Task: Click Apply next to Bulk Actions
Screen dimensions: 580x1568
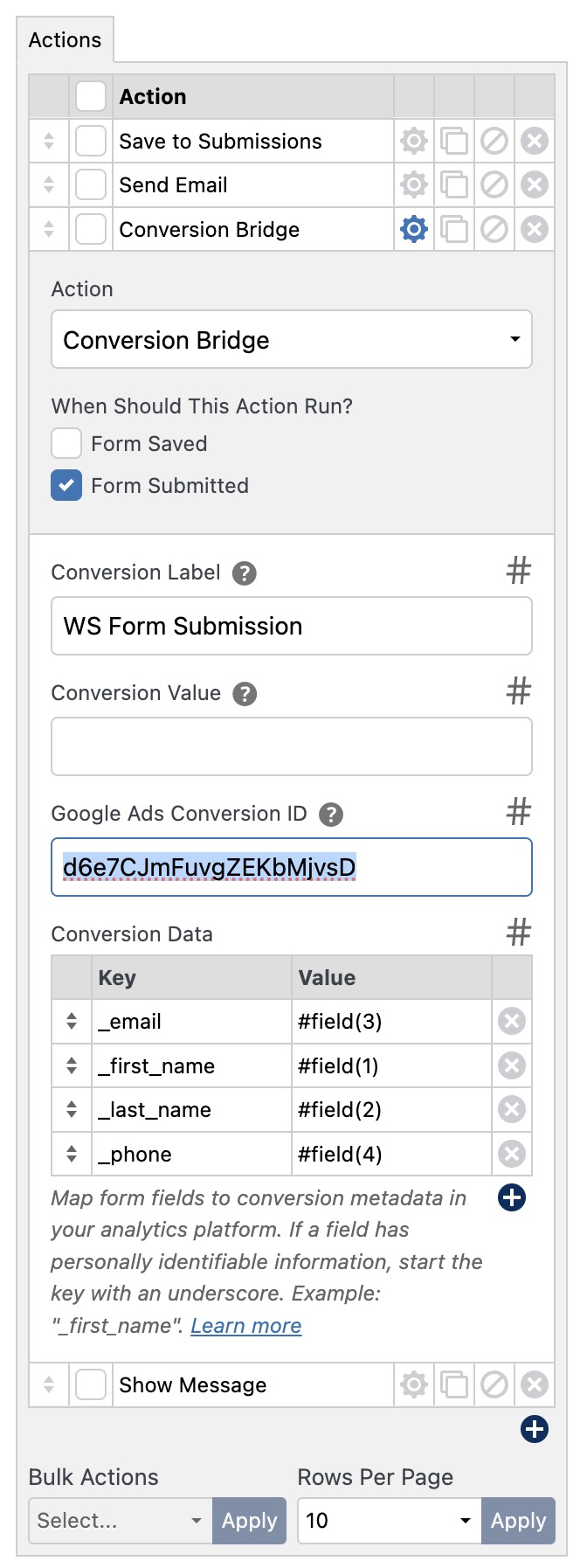Action: click(x=249, y=1521)
